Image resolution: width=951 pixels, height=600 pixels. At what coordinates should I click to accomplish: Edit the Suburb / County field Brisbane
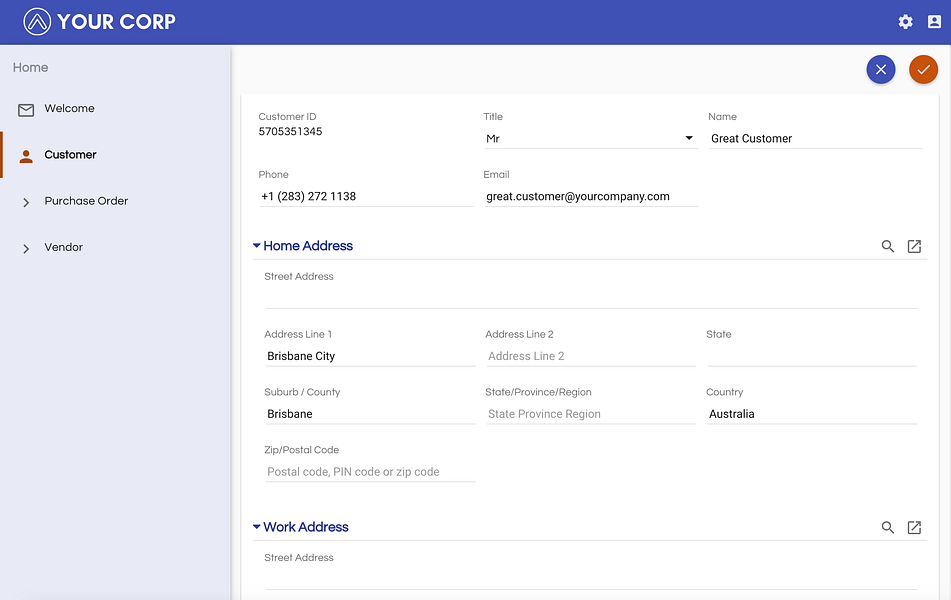click(x=370, y=414)
